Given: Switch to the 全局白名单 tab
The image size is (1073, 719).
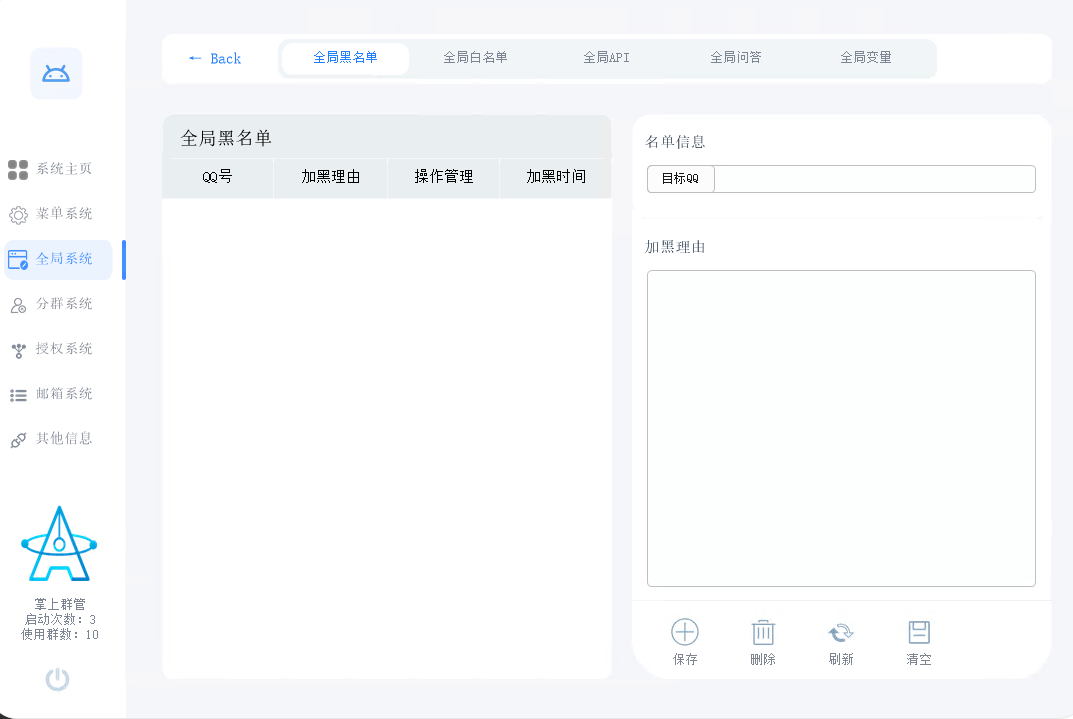Looking at the screenshot, I should pos(474,58).
